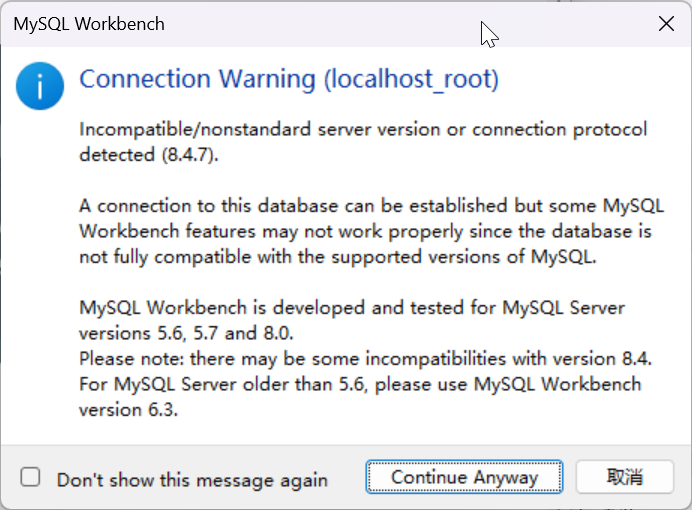Click the "version 6.3." text

128,408
